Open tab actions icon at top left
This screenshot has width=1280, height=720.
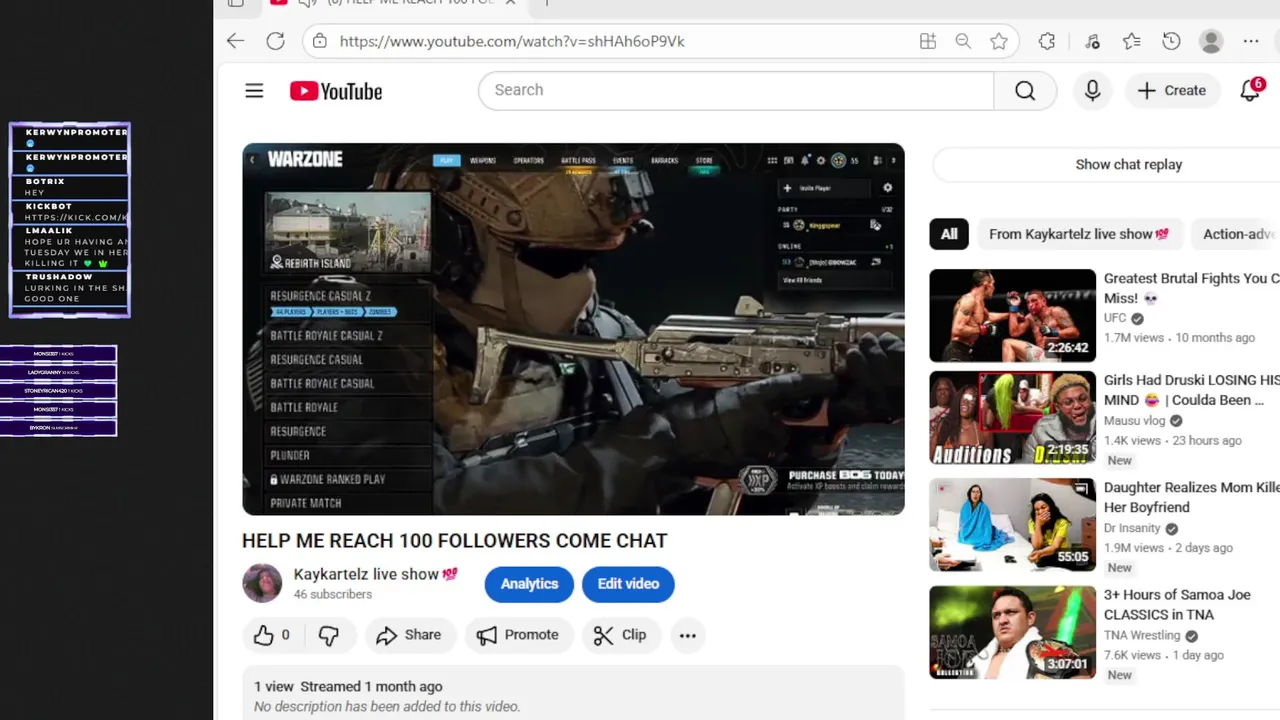[235, 3]
